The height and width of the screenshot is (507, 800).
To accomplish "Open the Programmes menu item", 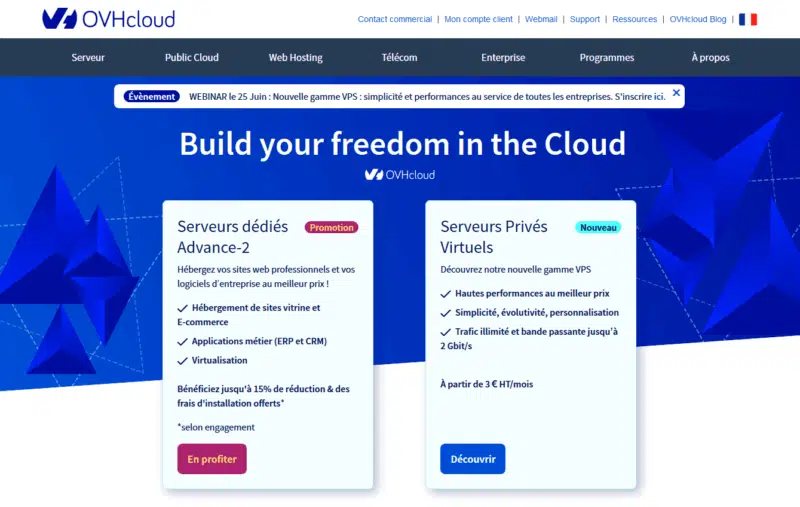I will [x=607, y=58].
